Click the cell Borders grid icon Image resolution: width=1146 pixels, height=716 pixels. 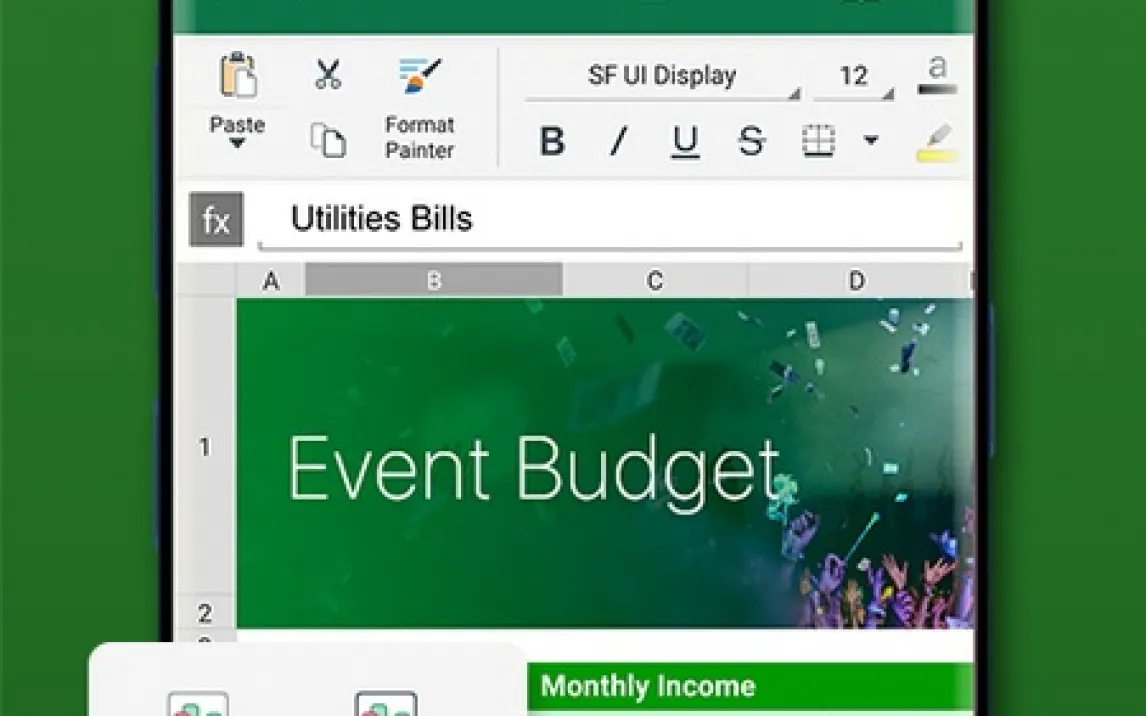818,141
